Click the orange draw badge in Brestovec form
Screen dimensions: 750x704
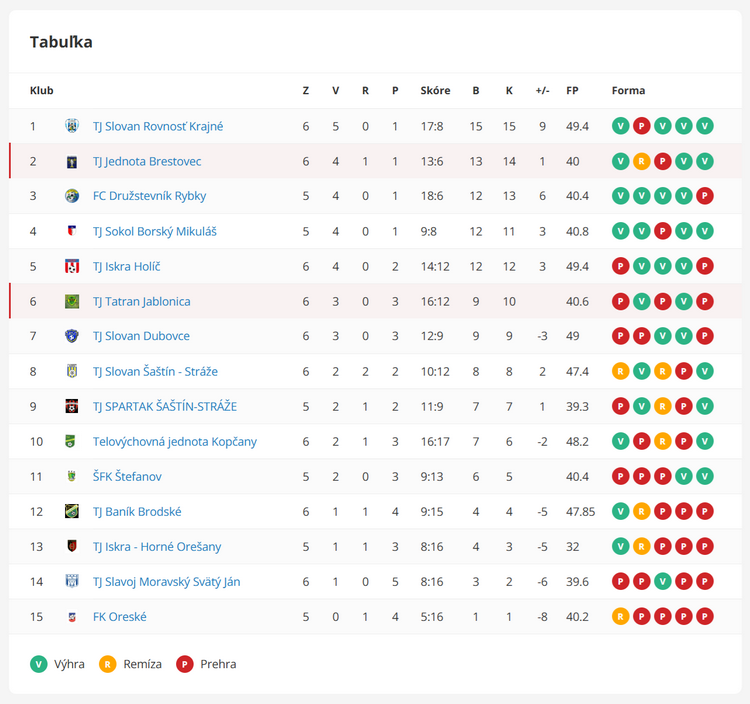[641, 162]
